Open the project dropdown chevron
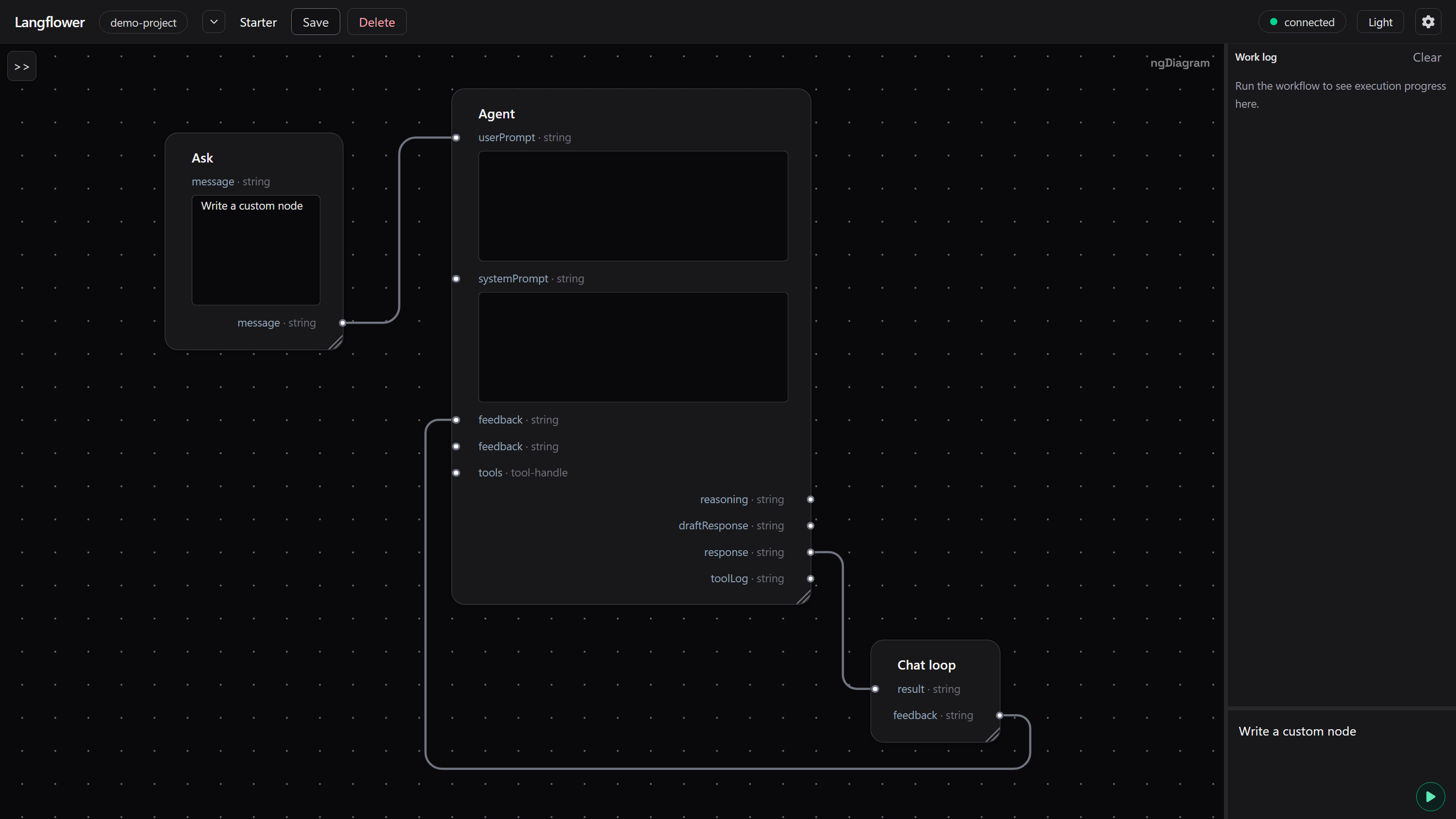Screen dimensions: 1456x819 [214, 22]
